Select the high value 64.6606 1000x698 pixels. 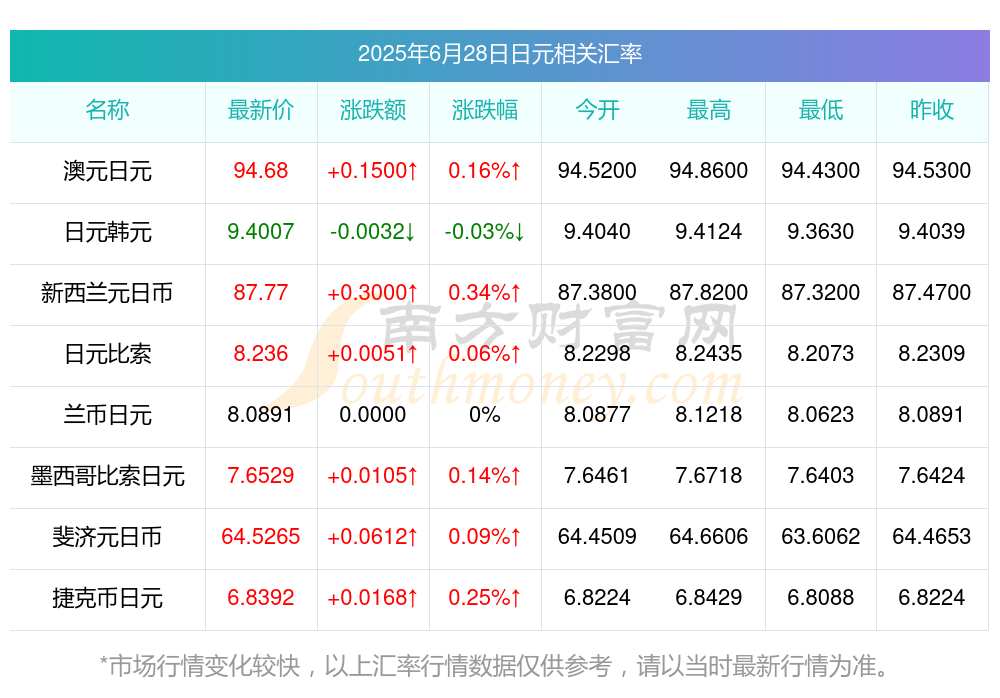[x=709, y=537]
